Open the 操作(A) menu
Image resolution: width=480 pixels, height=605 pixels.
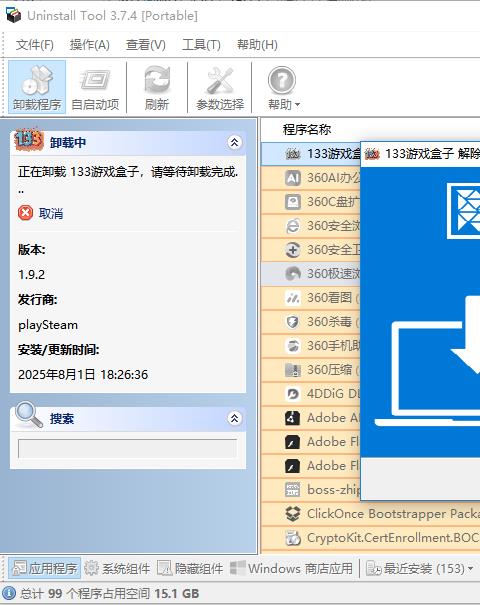(x=90, y=45)
